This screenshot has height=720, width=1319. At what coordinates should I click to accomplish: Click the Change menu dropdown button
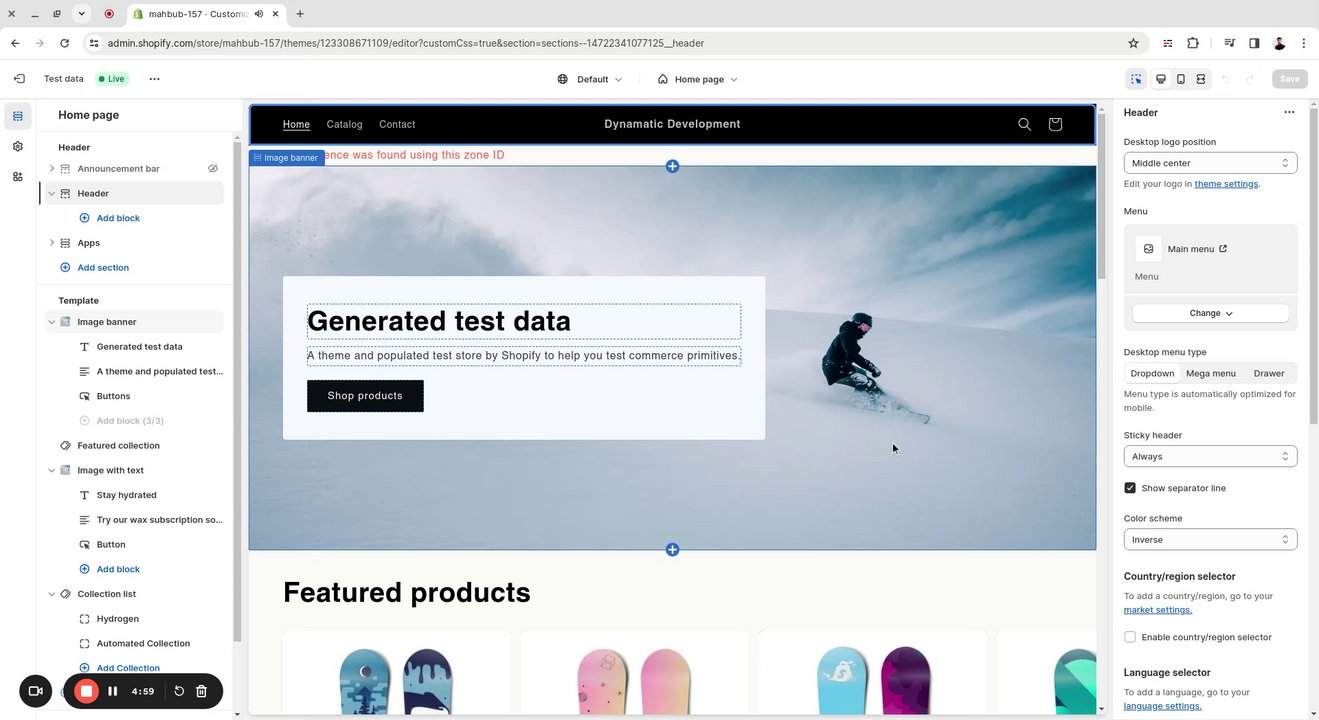pos(1210,313)
